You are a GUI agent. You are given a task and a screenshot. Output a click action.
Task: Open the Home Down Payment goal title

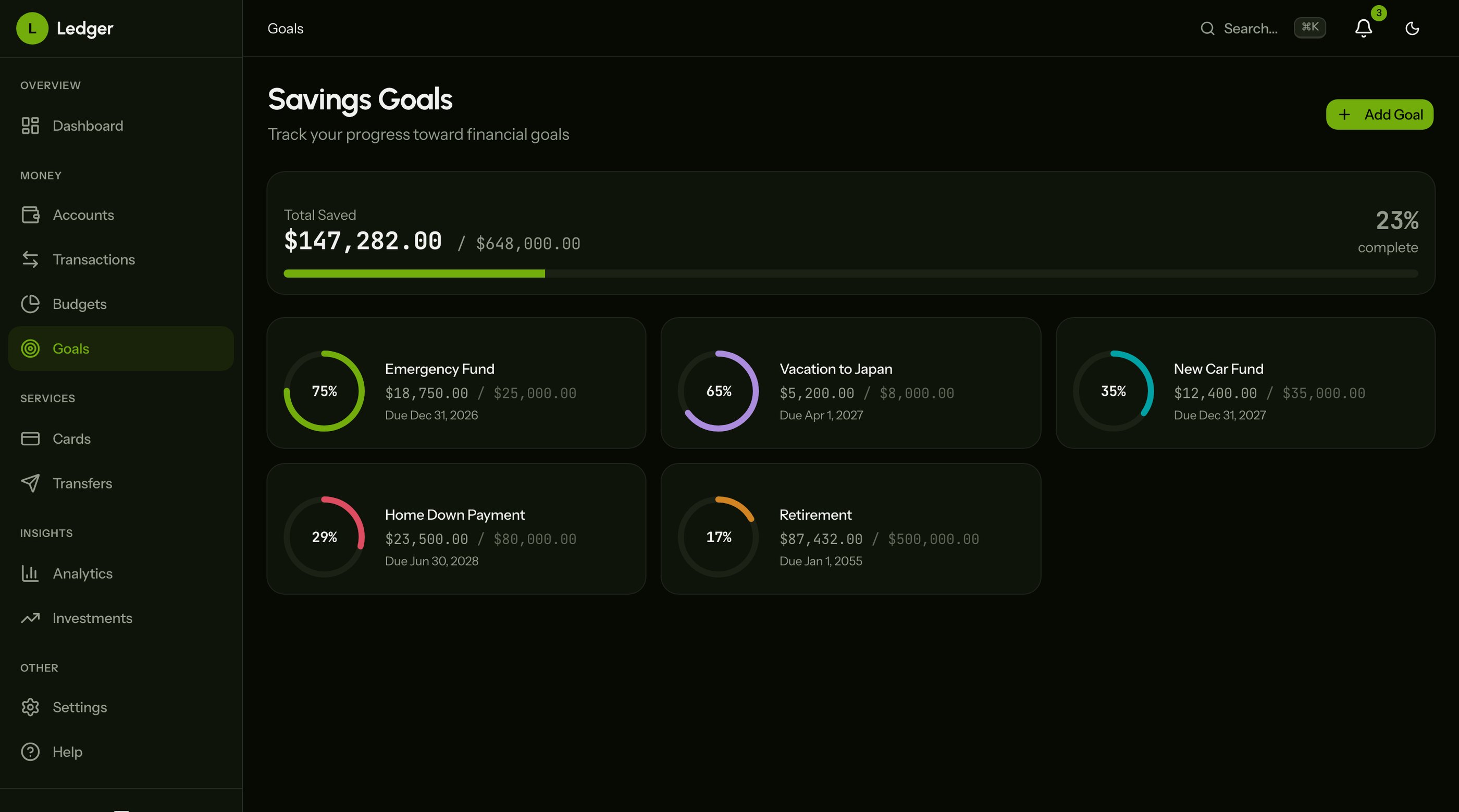[455, 515]
